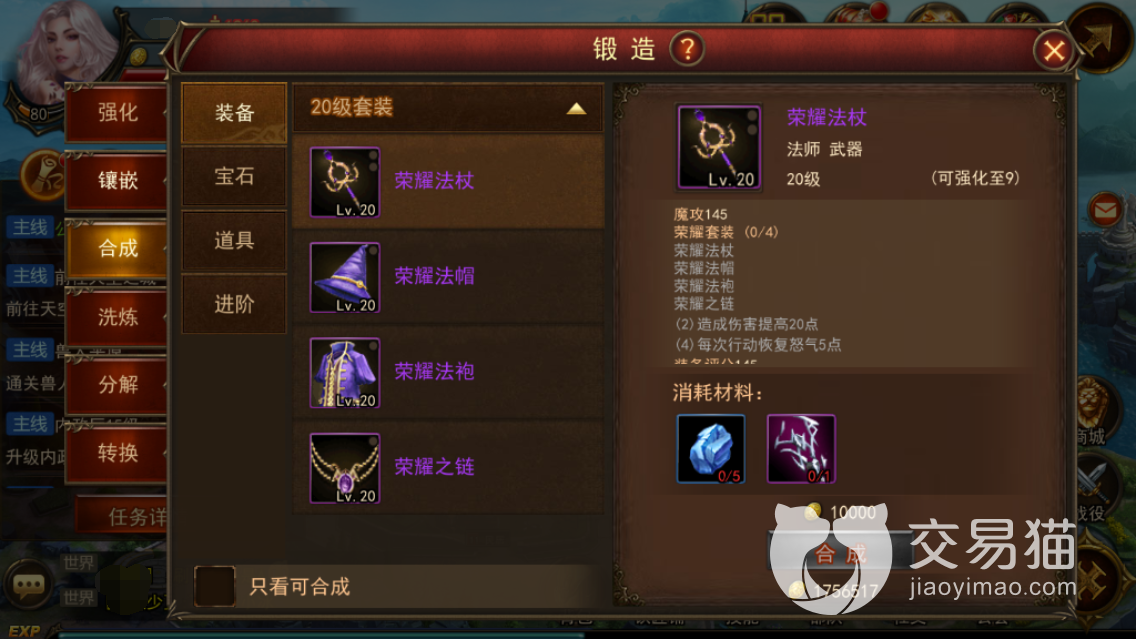Screen dimensions: 1136x639
Task: Click the 分解 button
Action: pos(117,384)
